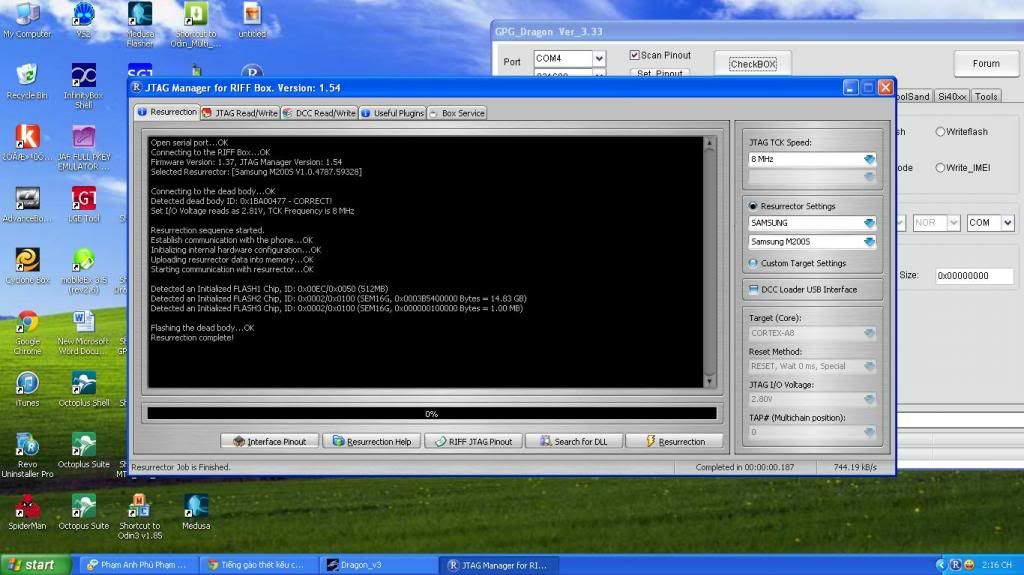Screen dimensions: 1024x575
Task: Open the Useful Plugins tab
Action: 392,113
